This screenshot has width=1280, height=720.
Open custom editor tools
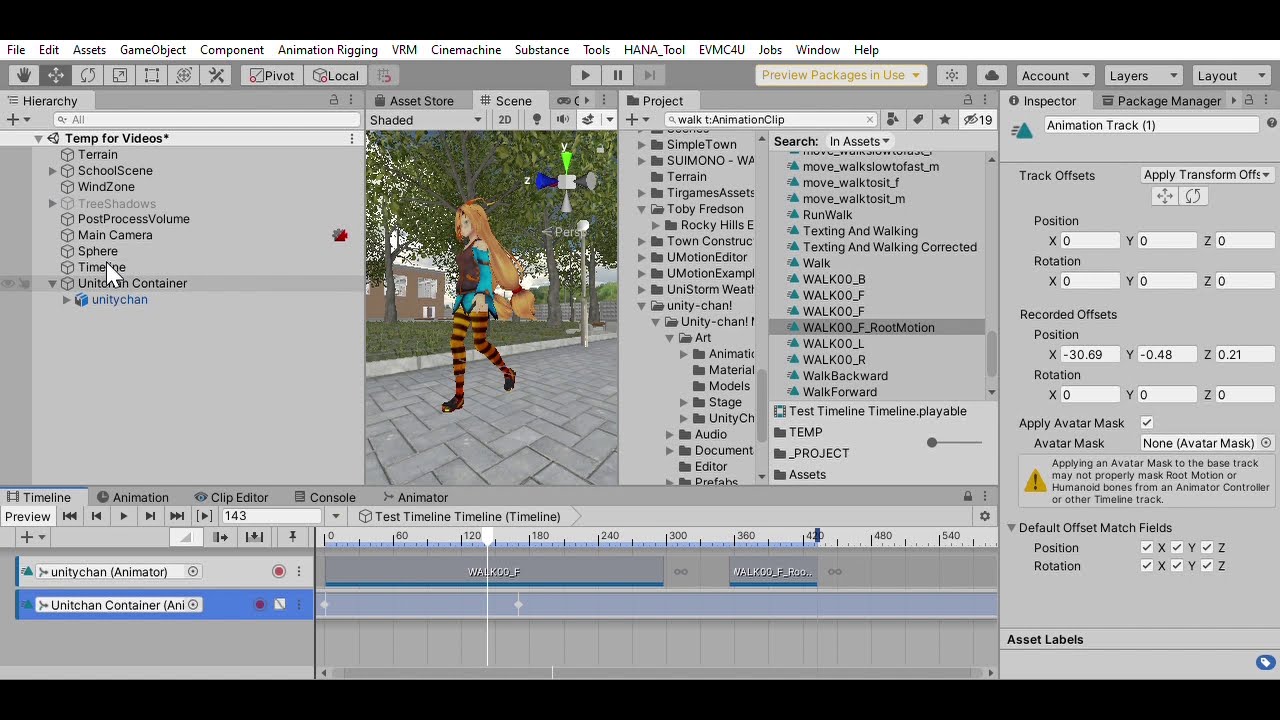click(216, 75)
